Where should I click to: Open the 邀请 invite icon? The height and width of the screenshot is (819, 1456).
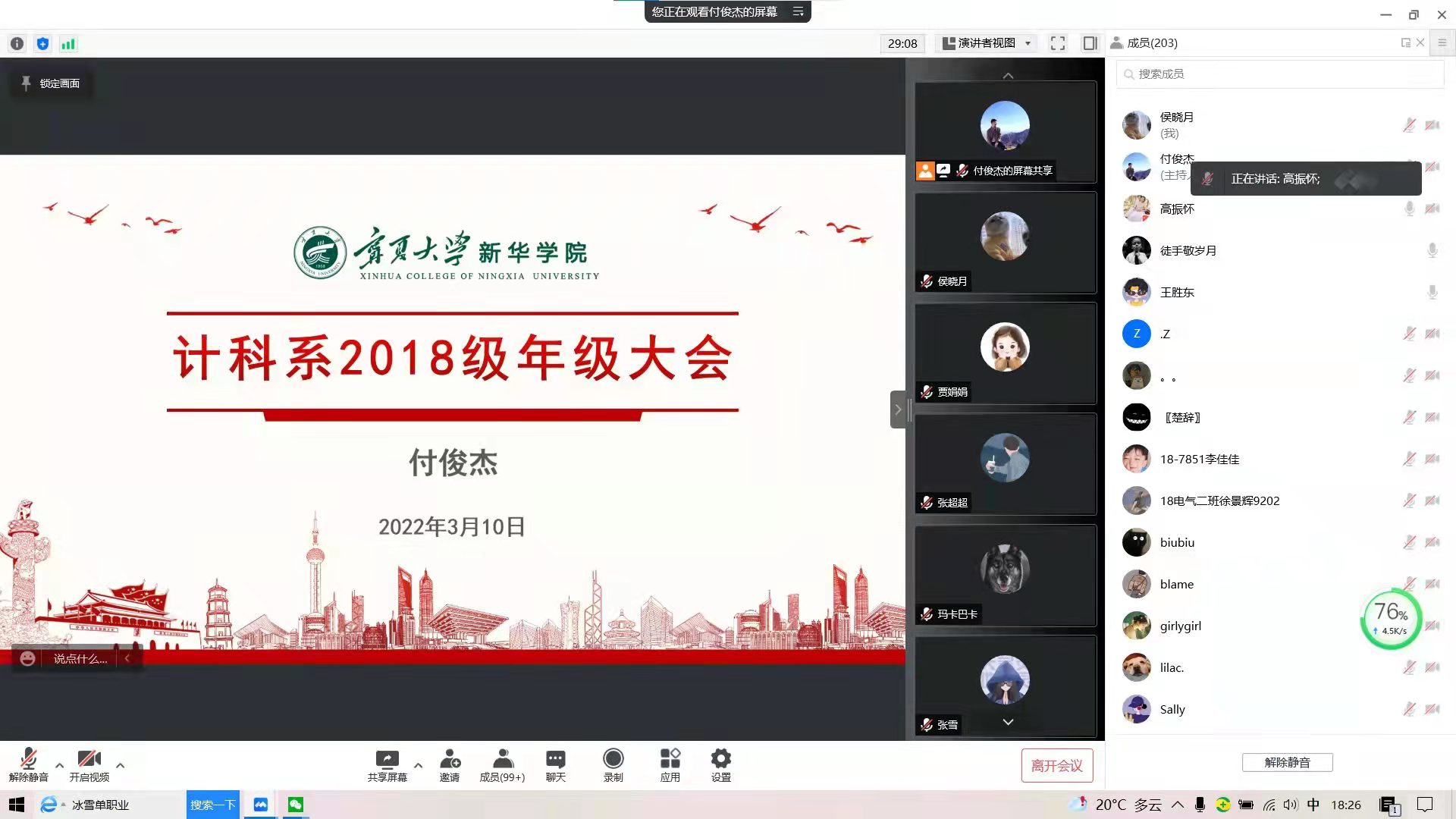(x=450, y=764)
